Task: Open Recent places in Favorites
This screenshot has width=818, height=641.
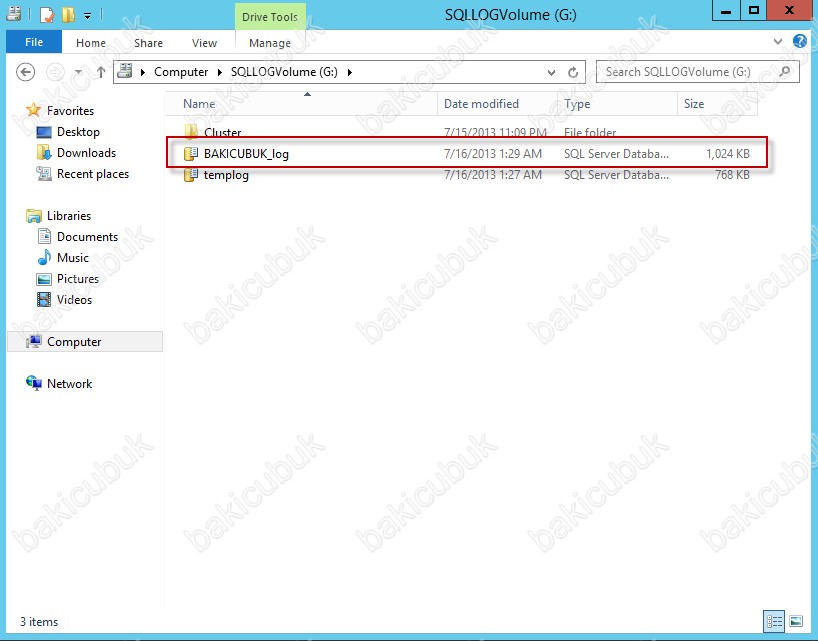Action: [x=93, y=174]
